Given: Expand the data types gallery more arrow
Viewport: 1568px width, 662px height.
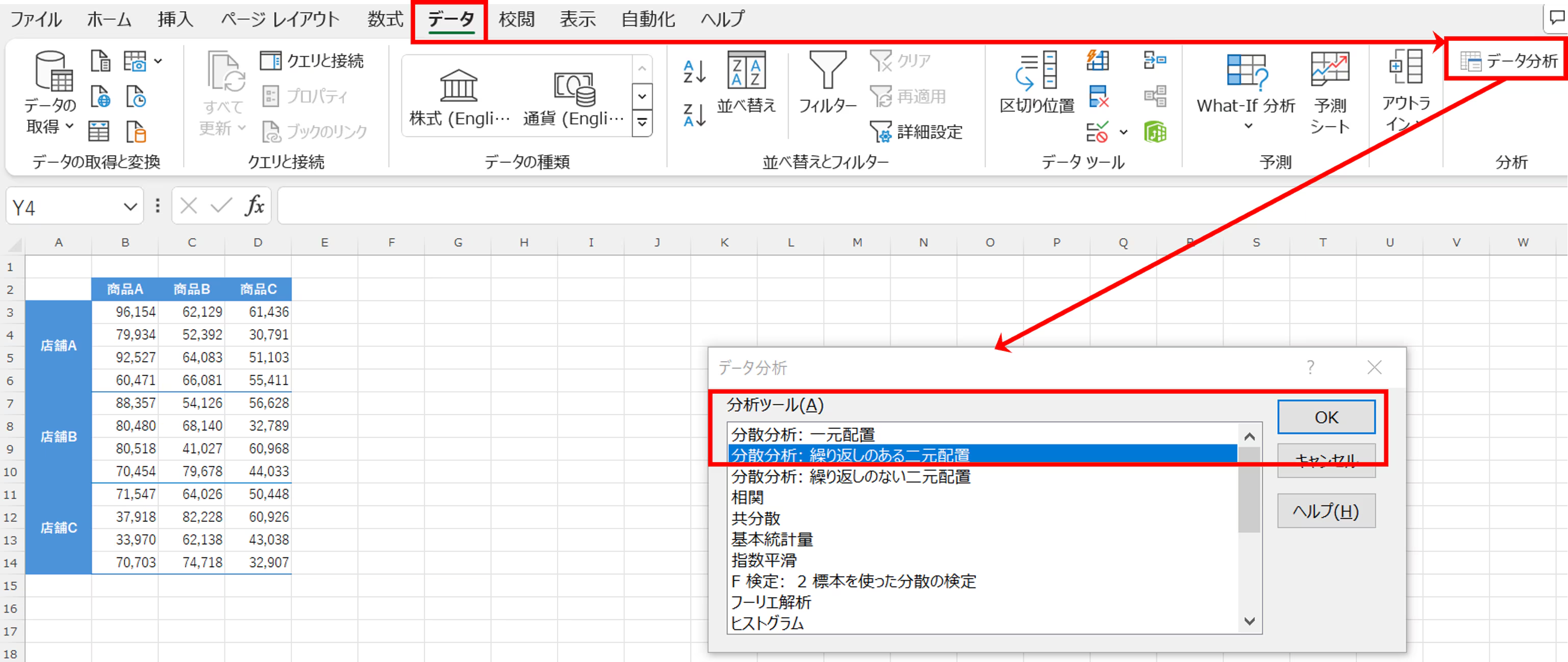Looking at the screenshot, I should pyautogui.click(x=642, y=123).
